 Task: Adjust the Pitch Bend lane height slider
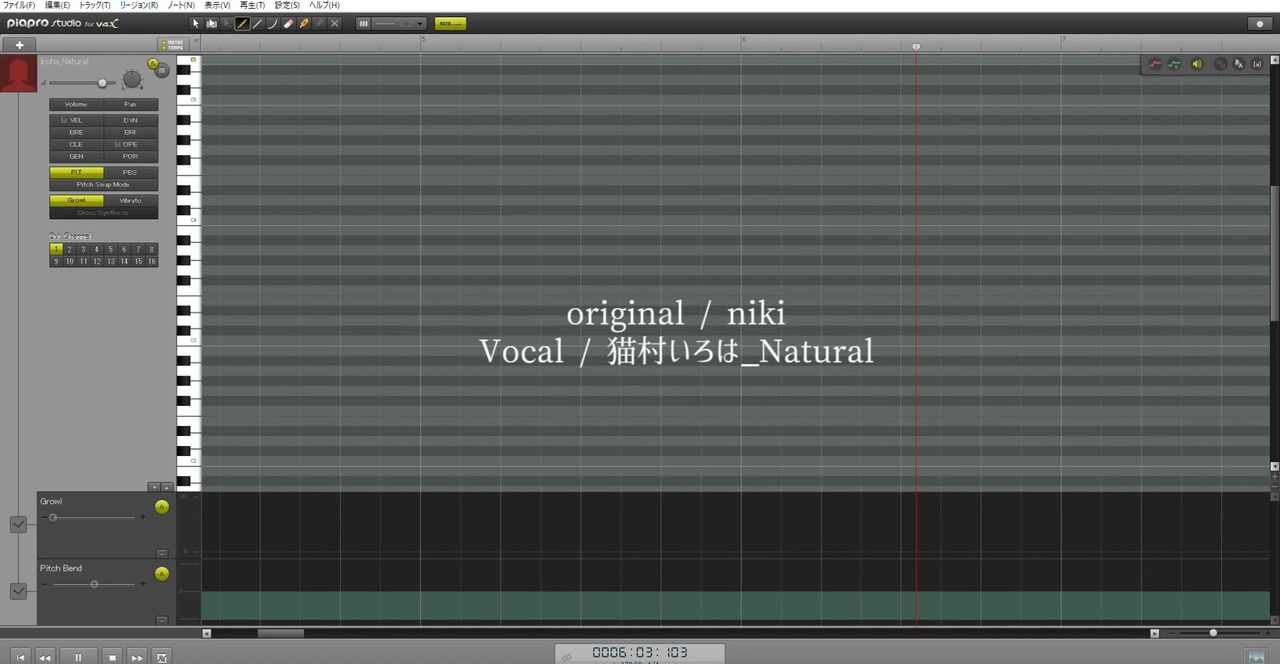click(x=94, y=584)
